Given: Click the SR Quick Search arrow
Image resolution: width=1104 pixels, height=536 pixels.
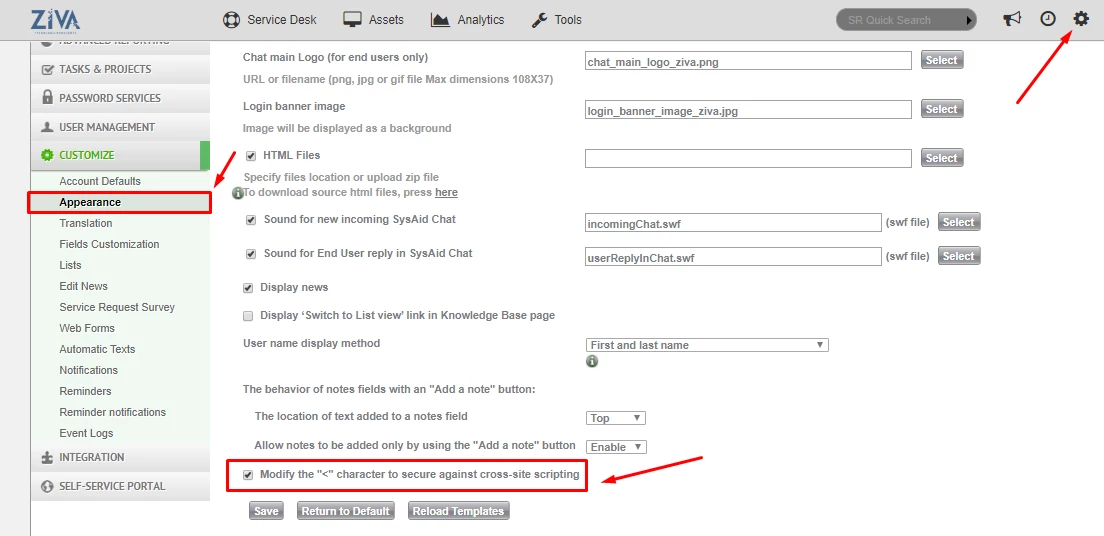Looking at the screenshot, I should (x=970, y=20).
